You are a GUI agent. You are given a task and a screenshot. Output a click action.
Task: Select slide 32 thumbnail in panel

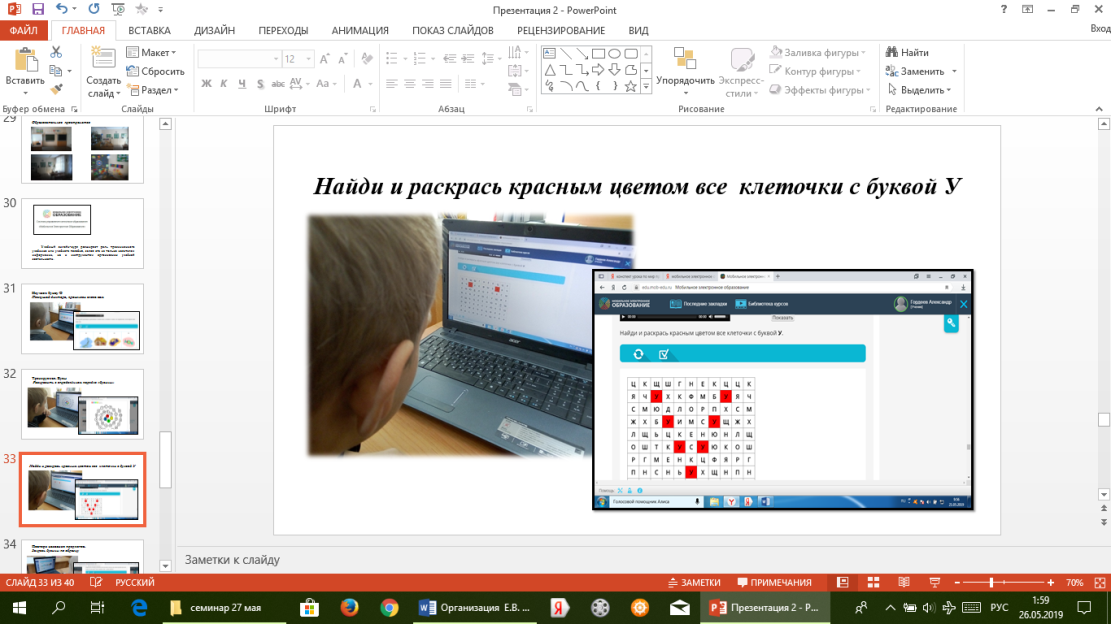[x=83, y=403]
